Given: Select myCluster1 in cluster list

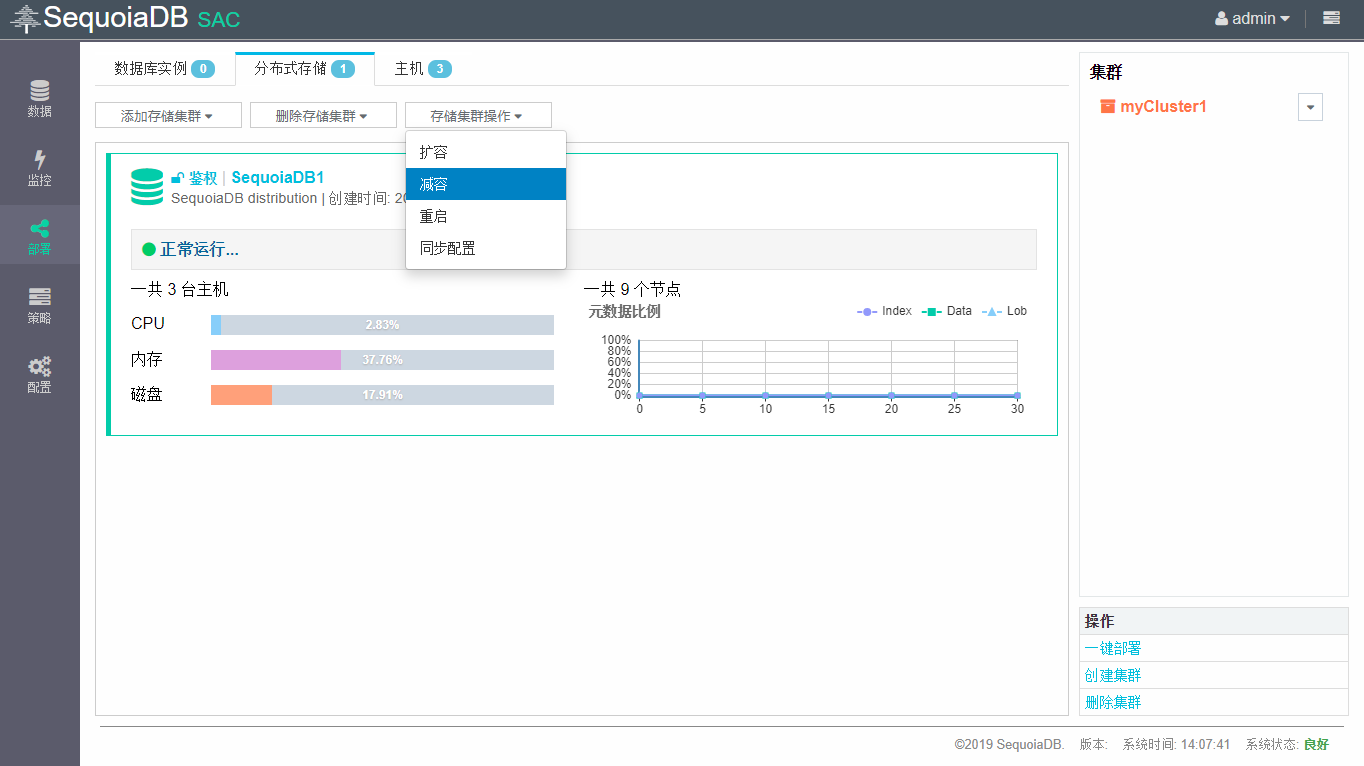Looking at the screenshot, I should 1163,106.
